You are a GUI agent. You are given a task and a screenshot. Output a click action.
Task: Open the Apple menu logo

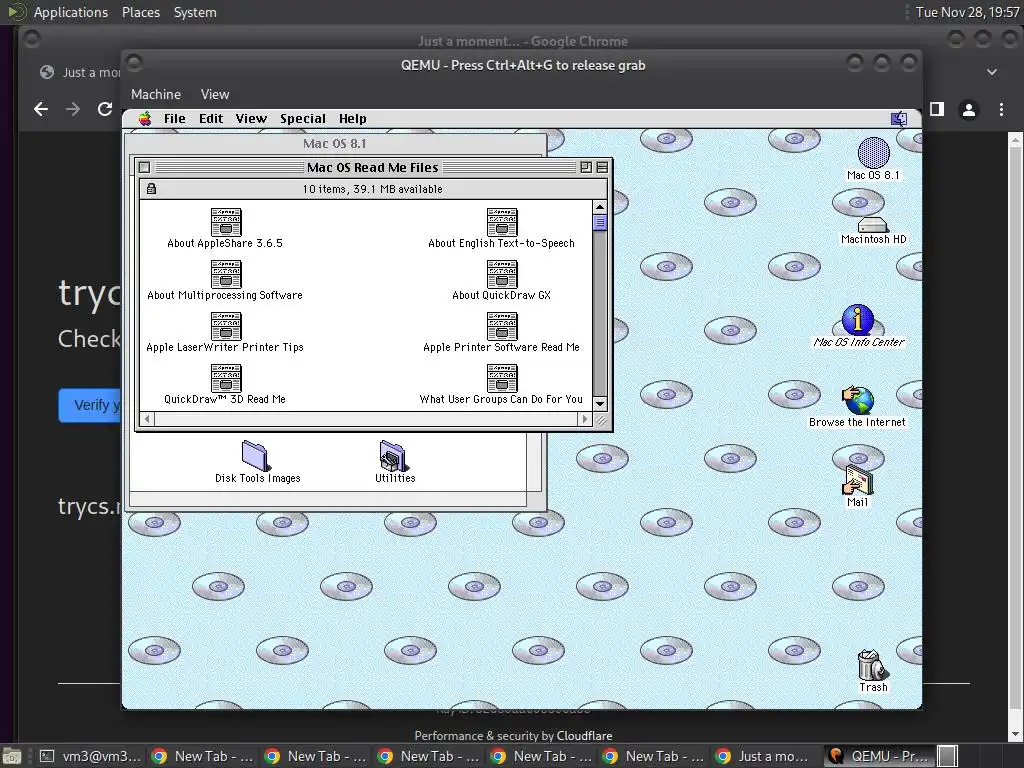coord(145,118)
